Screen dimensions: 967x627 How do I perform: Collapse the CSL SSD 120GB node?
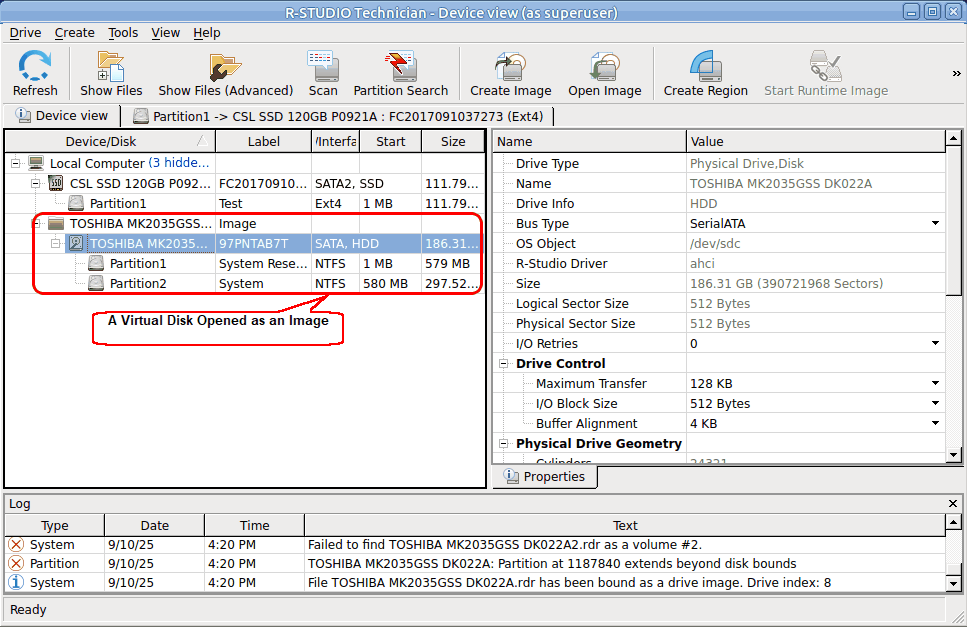[x=36, y=183]
